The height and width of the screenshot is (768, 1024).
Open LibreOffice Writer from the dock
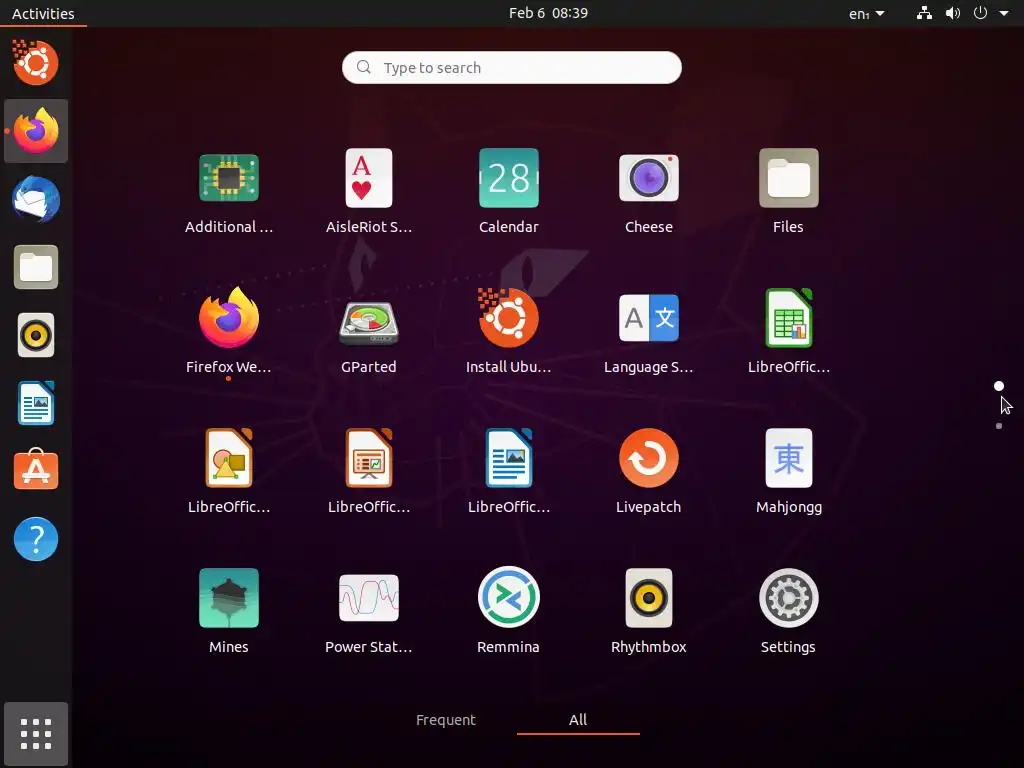pyautogui.click(x=36, y=404)
